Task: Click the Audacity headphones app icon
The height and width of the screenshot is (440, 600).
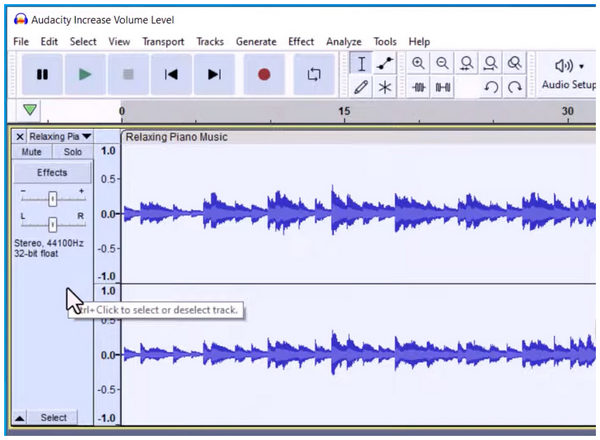Action: pos(21,19)
